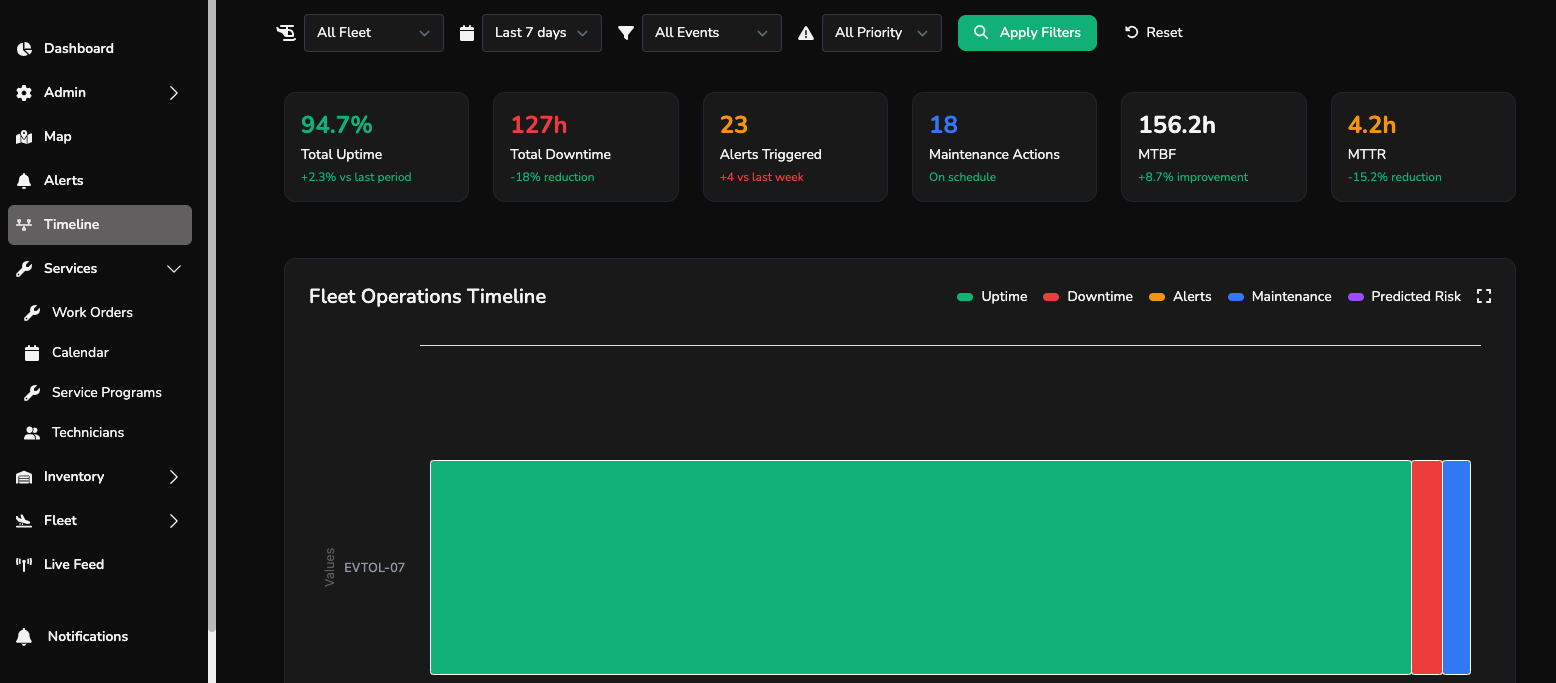Click the Alerts bell icon in sidebar

pos(22,180)
